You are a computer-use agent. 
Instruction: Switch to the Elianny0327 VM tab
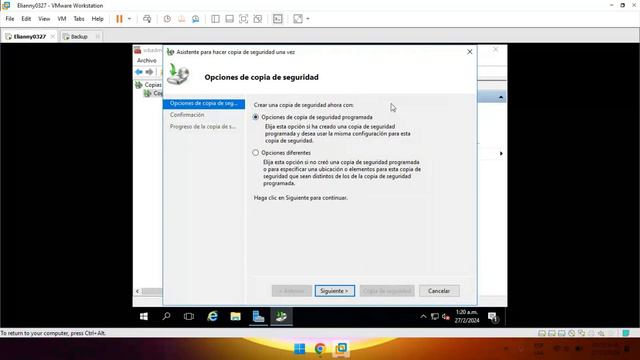[29, 36]
